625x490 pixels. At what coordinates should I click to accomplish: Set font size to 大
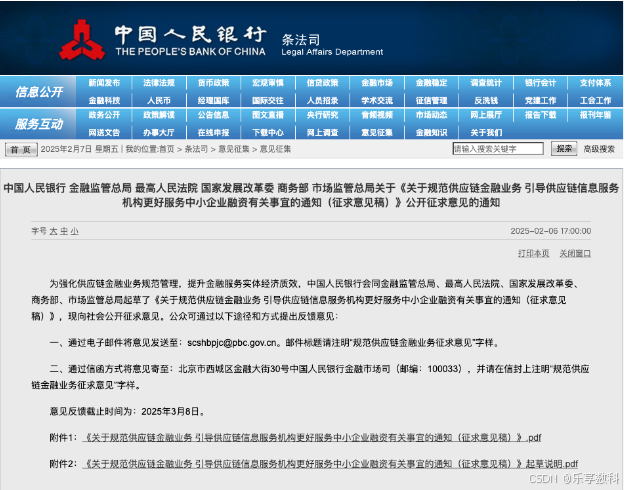[x=53, y=231]
